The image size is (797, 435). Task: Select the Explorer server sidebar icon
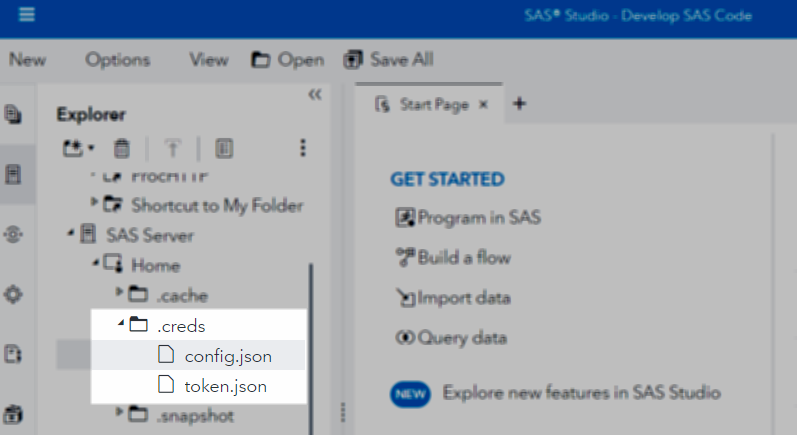point(13,174)
